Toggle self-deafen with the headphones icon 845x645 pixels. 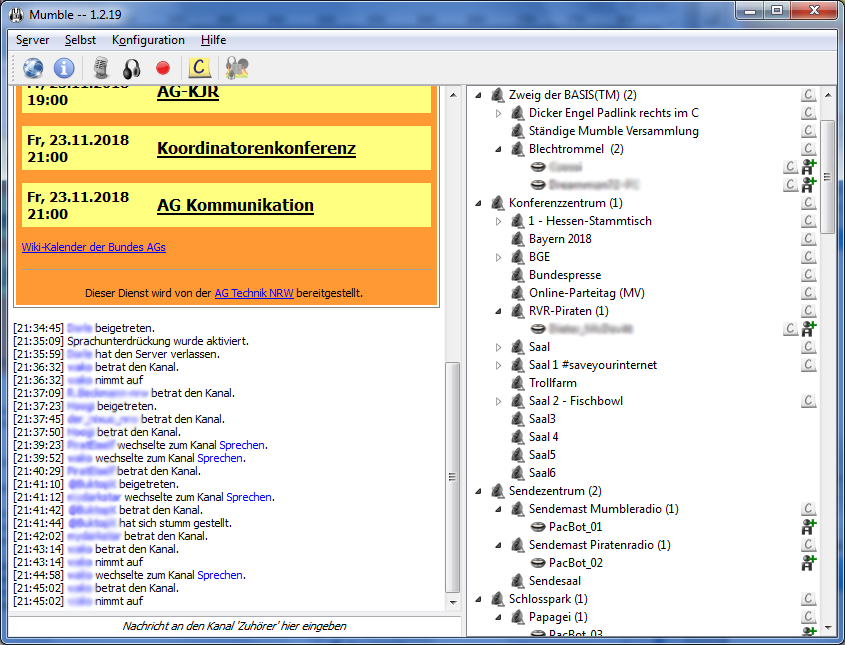point(131,68)
